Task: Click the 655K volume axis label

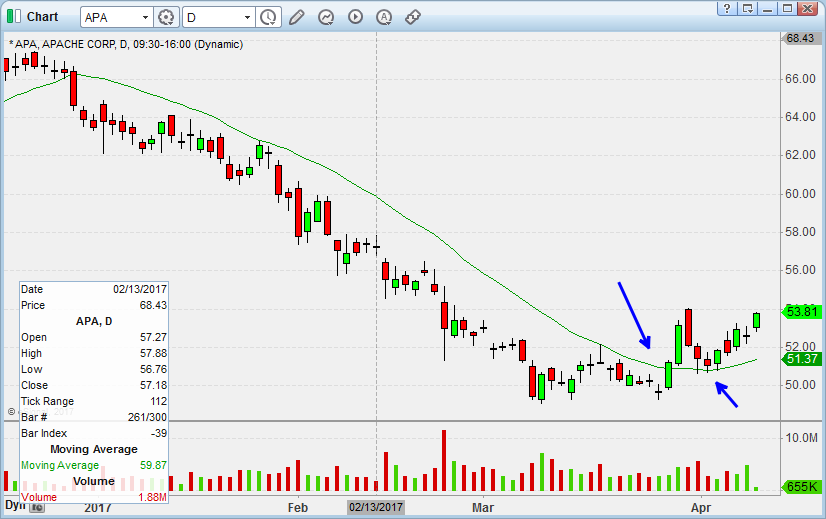Action: click(803, 486)
